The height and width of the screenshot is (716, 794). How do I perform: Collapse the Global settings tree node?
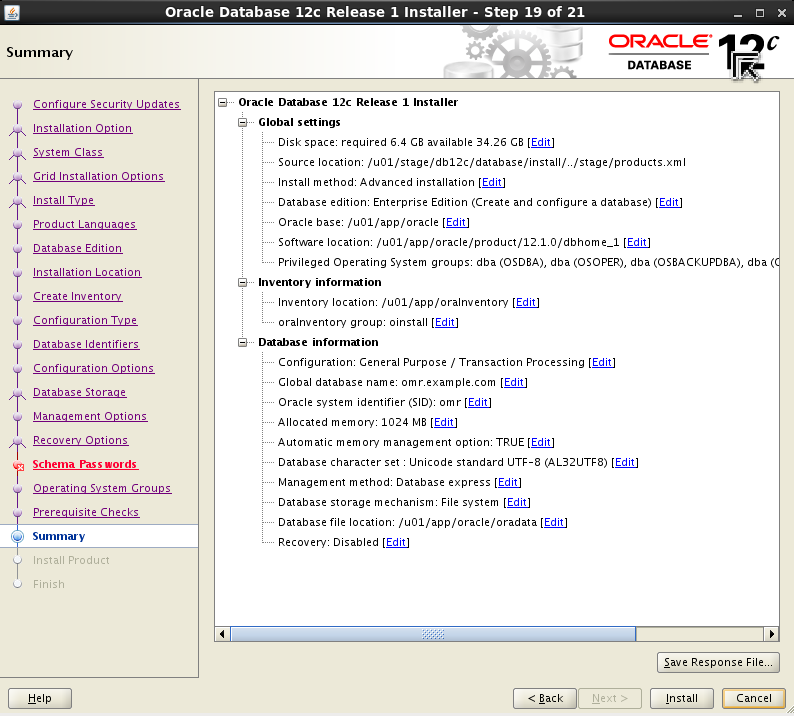(x=243, y=122)
